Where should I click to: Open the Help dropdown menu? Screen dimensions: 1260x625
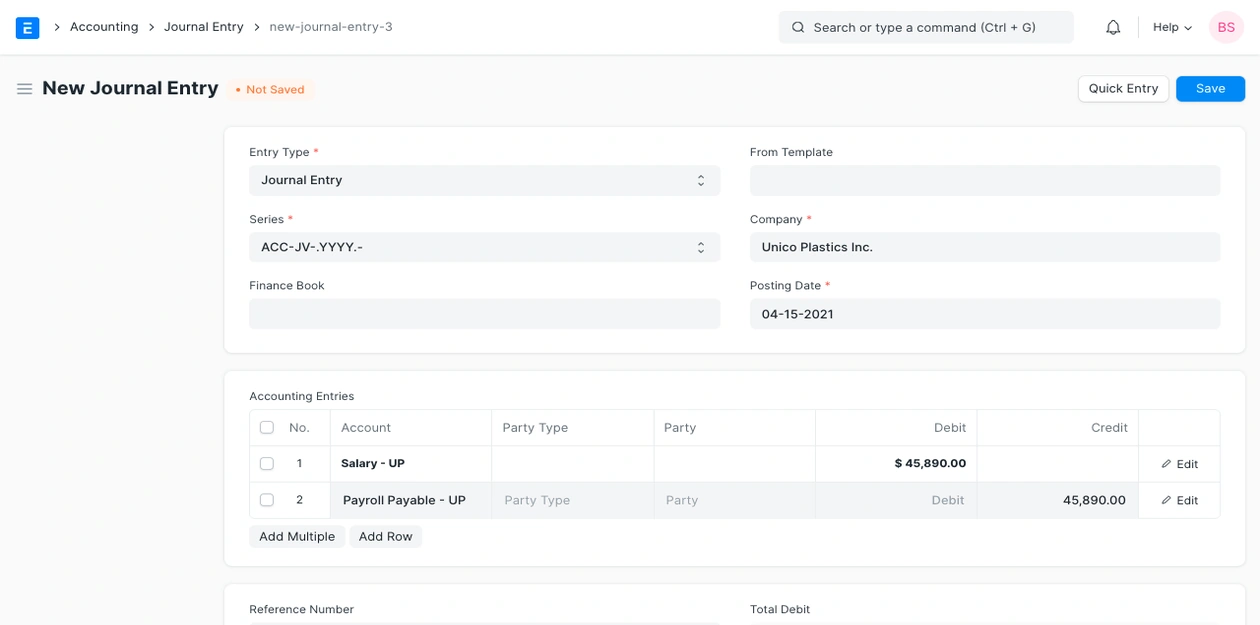pos(1172,28)
